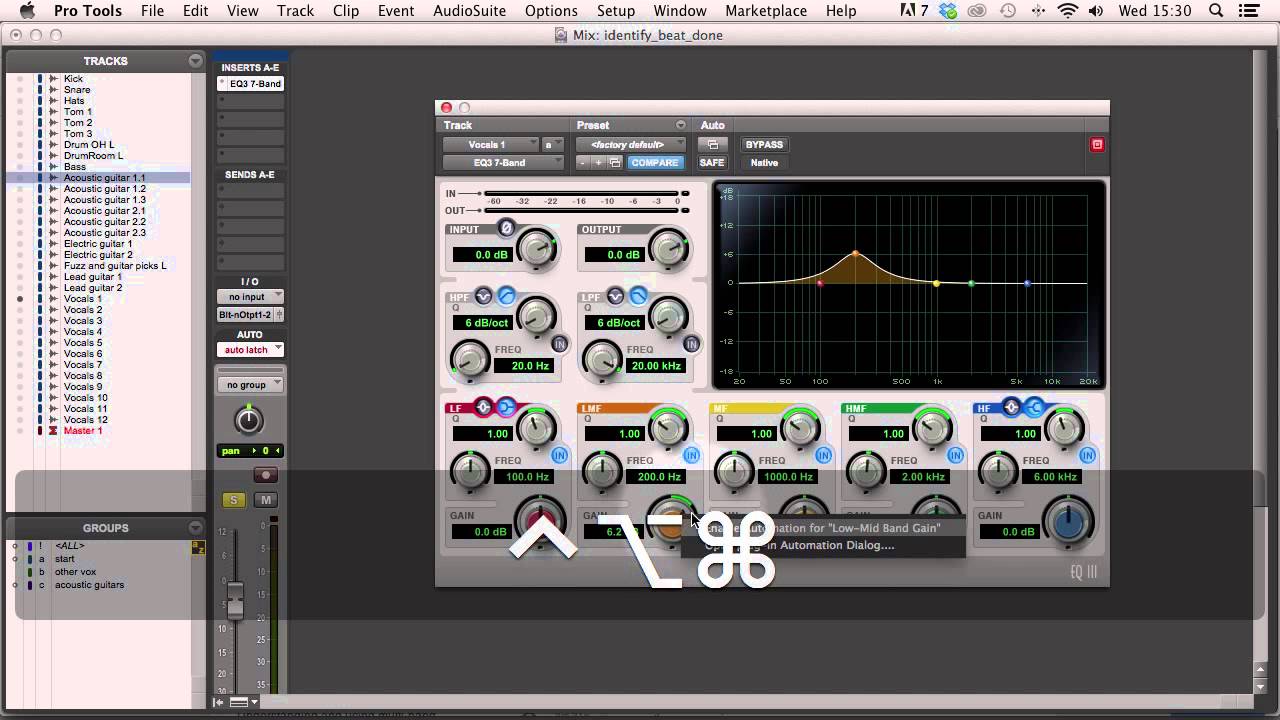The image size is (1280, 720).
Task: Toggle the HPF band IN button
Action: click(559, 344)
